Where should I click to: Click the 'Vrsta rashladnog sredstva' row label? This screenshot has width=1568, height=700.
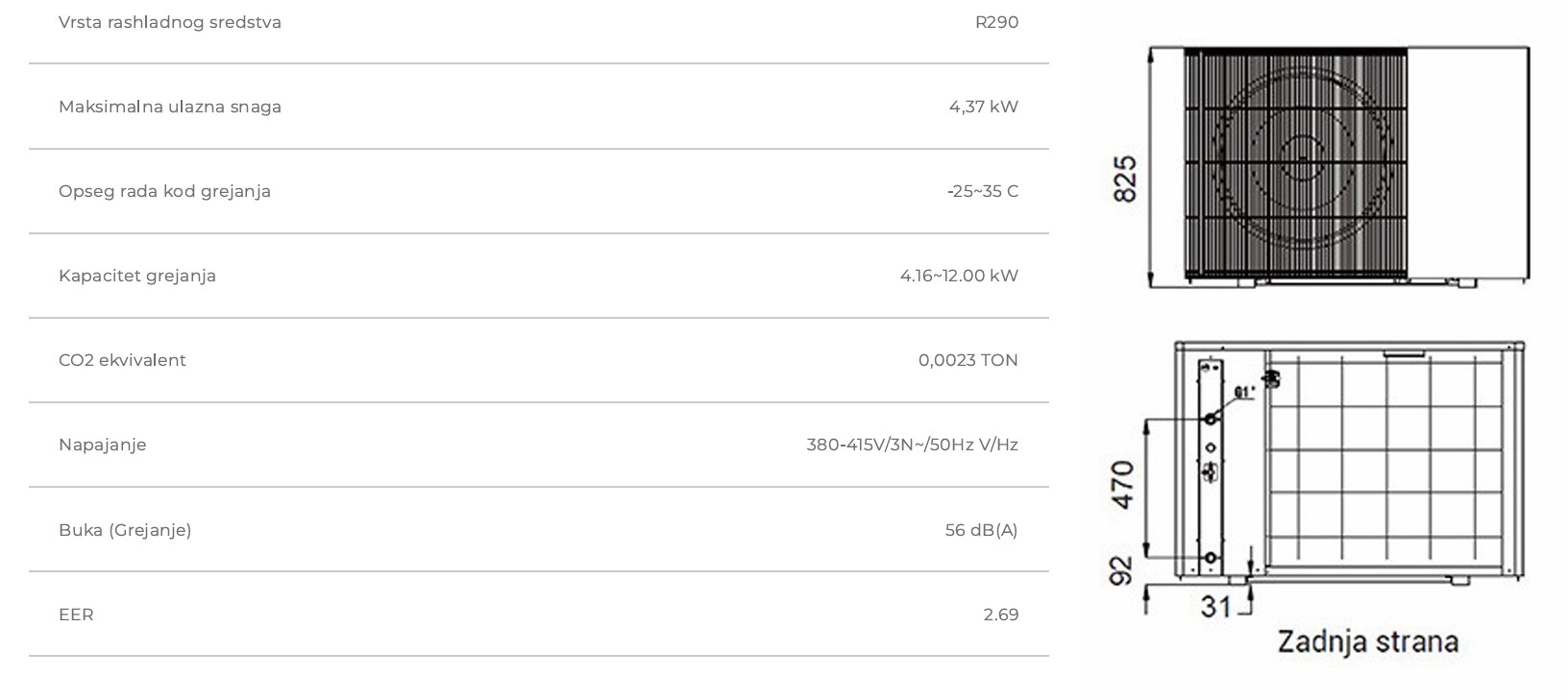tap(170, 22)
